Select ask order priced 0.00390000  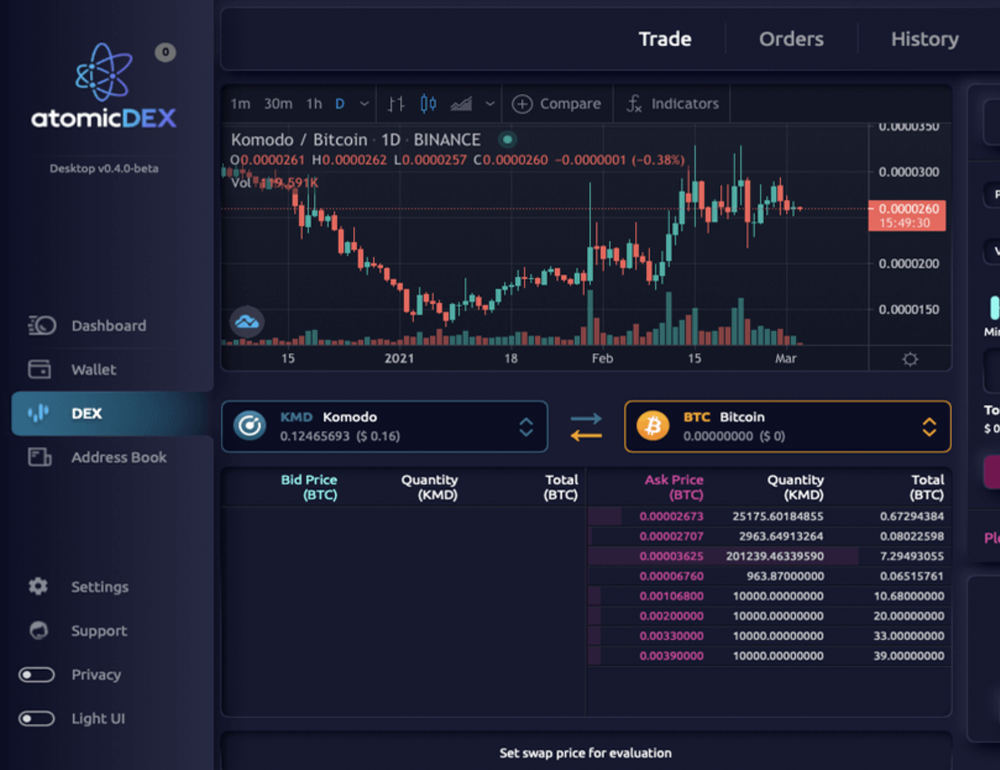click(x=768, y=656)
